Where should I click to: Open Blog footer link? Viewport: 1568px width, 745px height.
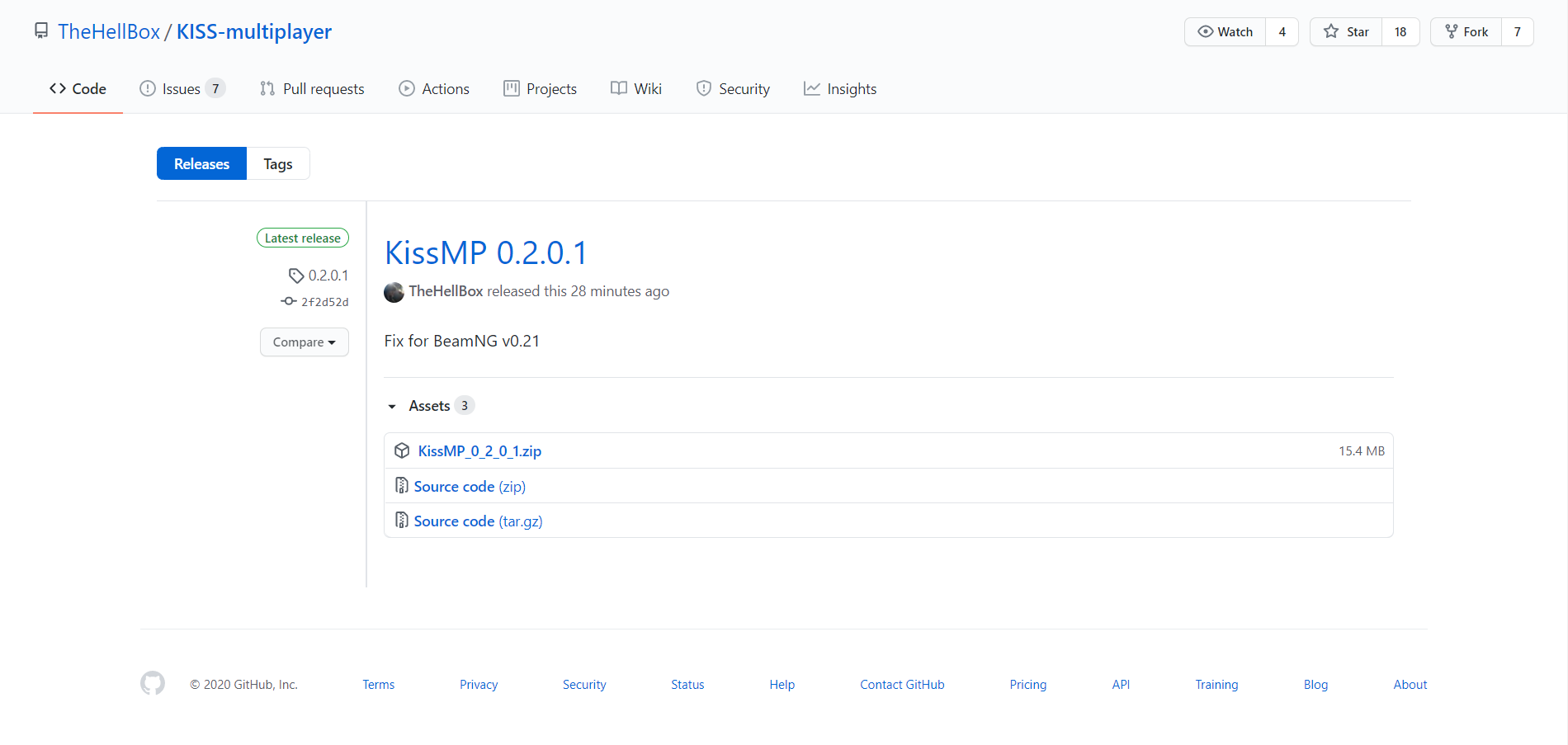tap(1315, 685)
